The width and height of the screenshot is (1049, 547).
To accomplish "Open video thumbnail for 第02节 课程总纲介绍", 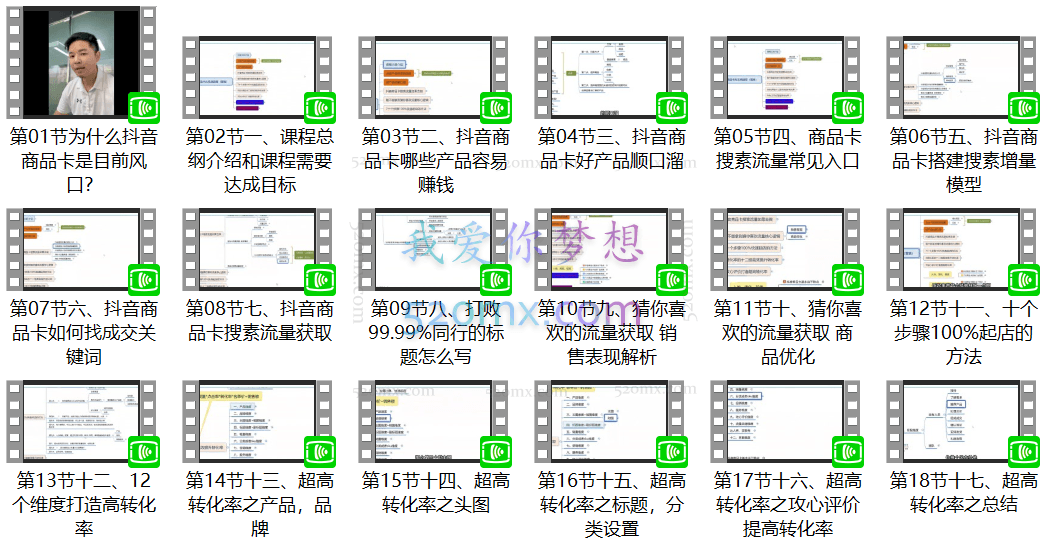I will click(x=258, y=78).
